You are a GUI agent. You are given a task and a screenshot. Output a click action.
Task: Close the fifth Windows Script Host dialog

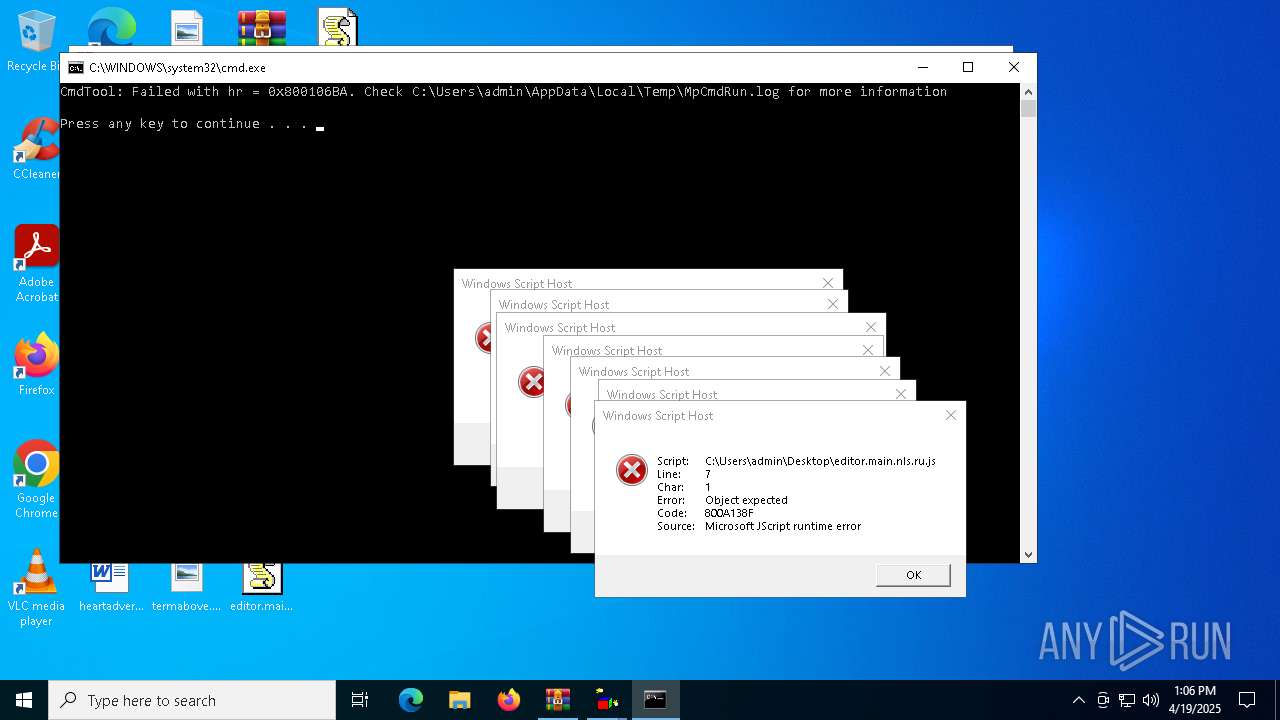tap(885, 371)
